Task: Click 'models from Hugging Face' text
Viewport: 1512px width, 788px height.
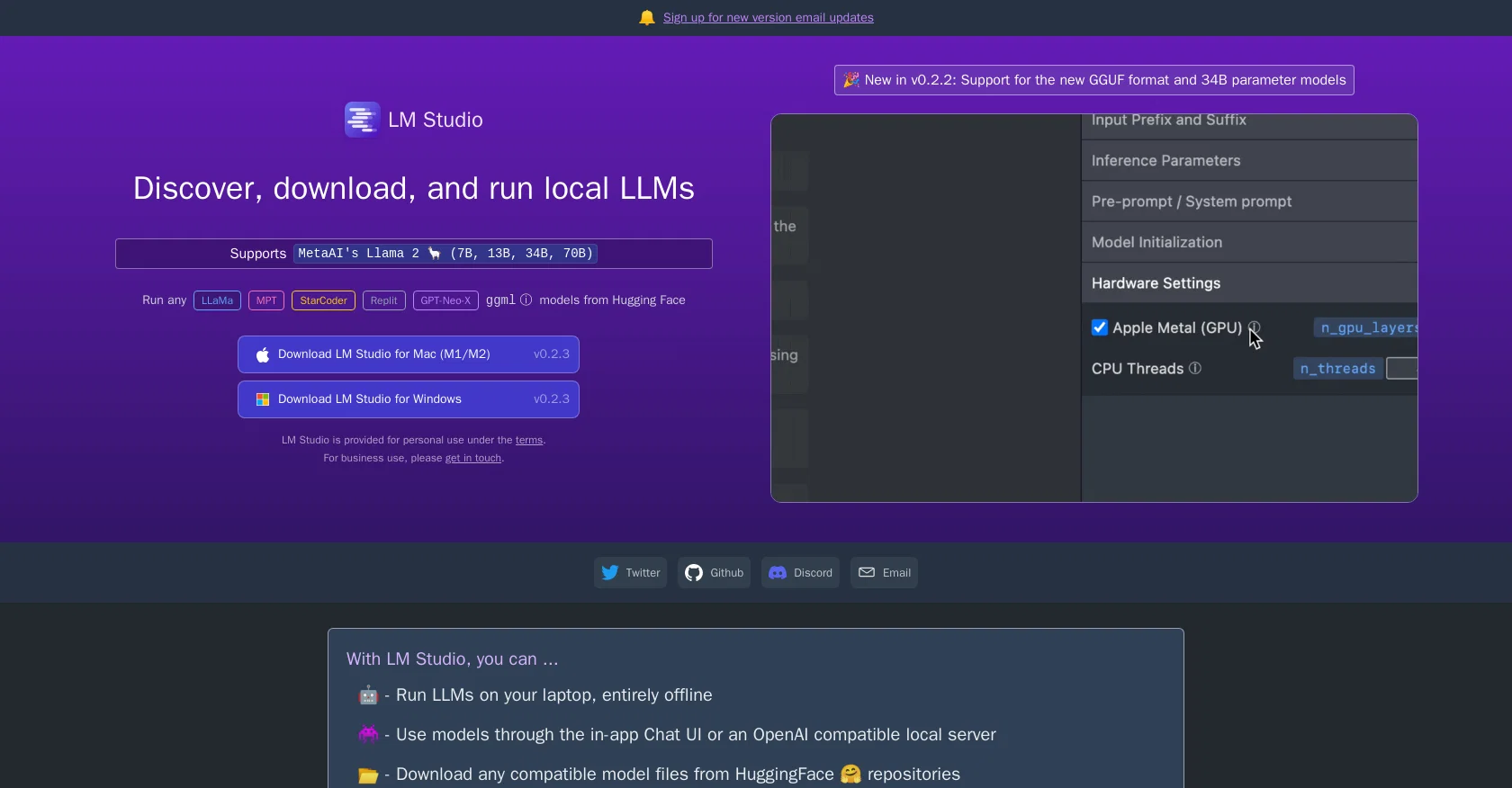Action: coord(612,300)
